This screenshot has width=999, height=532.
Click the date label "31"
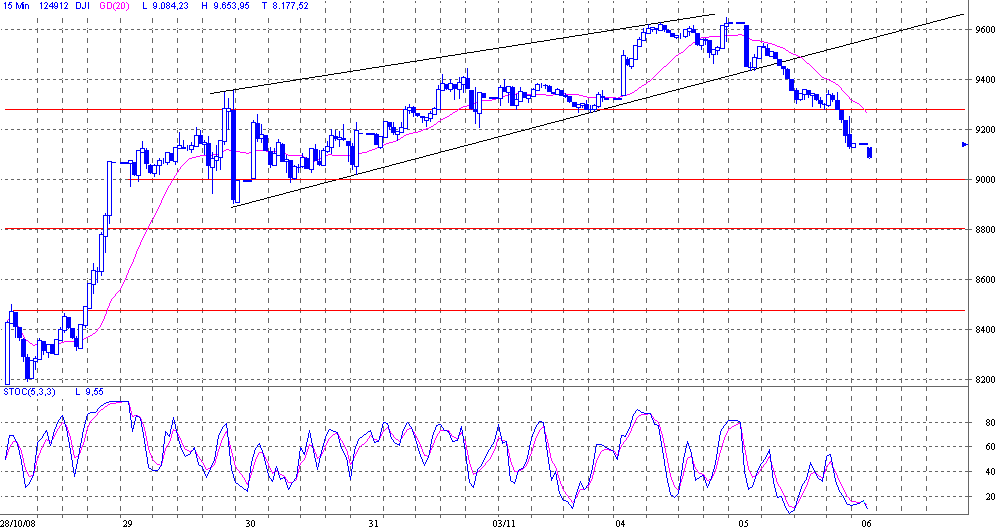click(373, 524)
